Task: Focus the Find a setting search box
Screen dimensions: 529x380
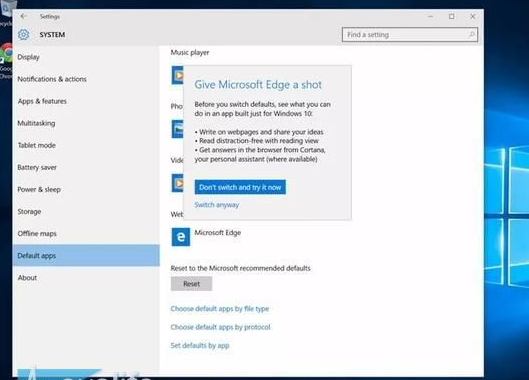Action: pyautogui.click(x=410, y=34)
